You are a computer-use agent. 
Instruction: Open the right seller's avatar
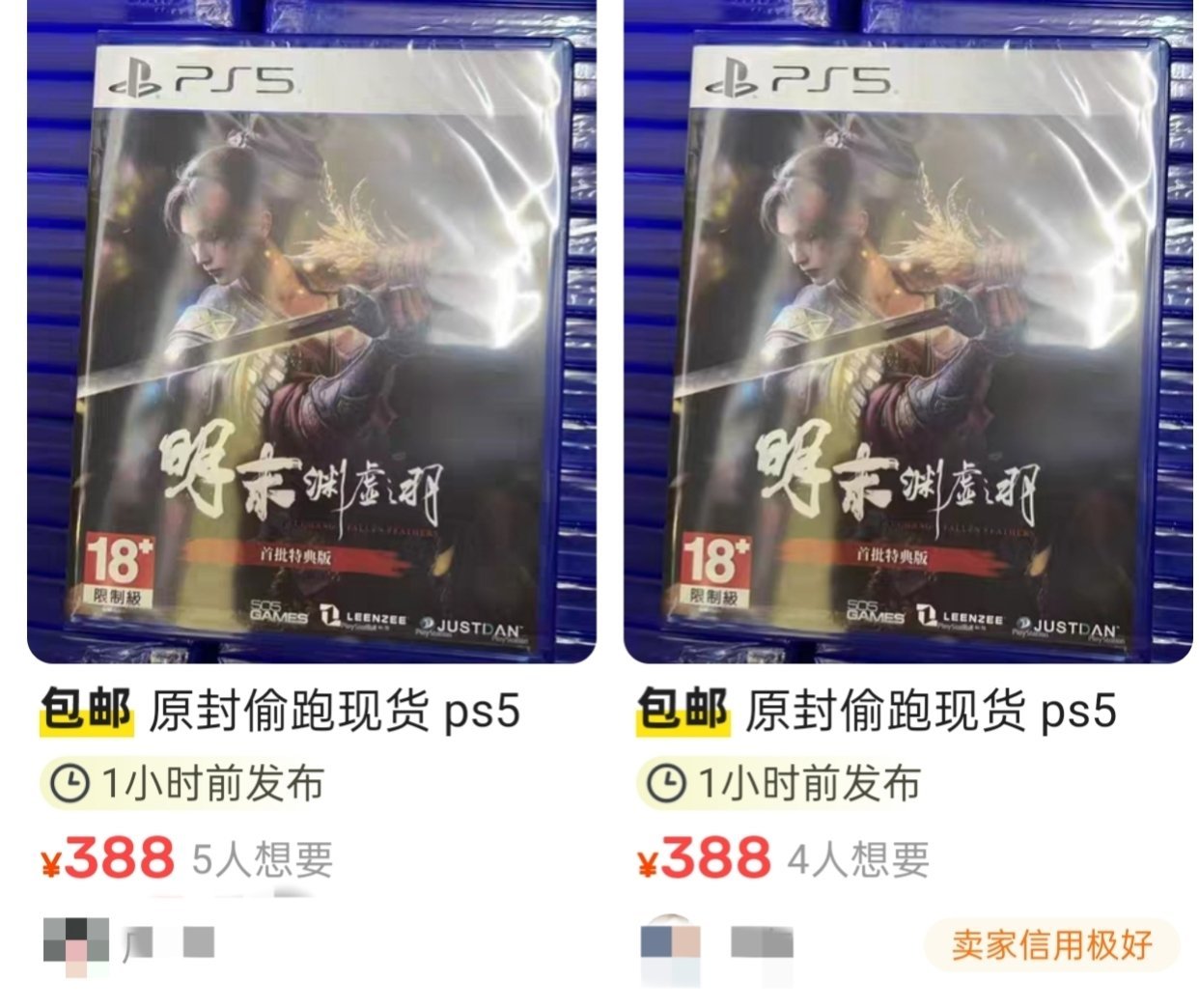point(673,946)
